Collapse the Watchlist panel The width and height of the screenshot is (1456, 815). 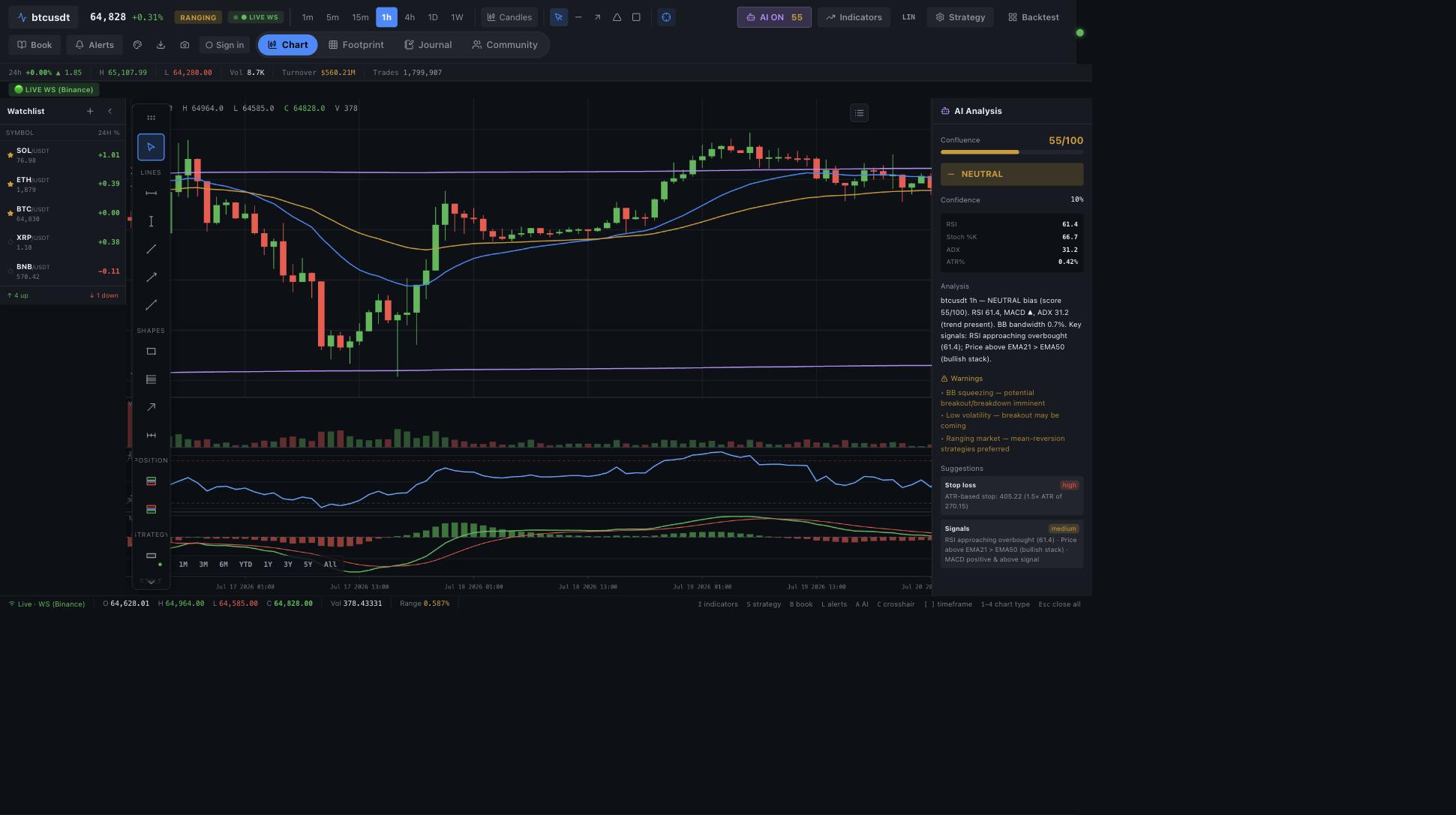tap(110, 112)
